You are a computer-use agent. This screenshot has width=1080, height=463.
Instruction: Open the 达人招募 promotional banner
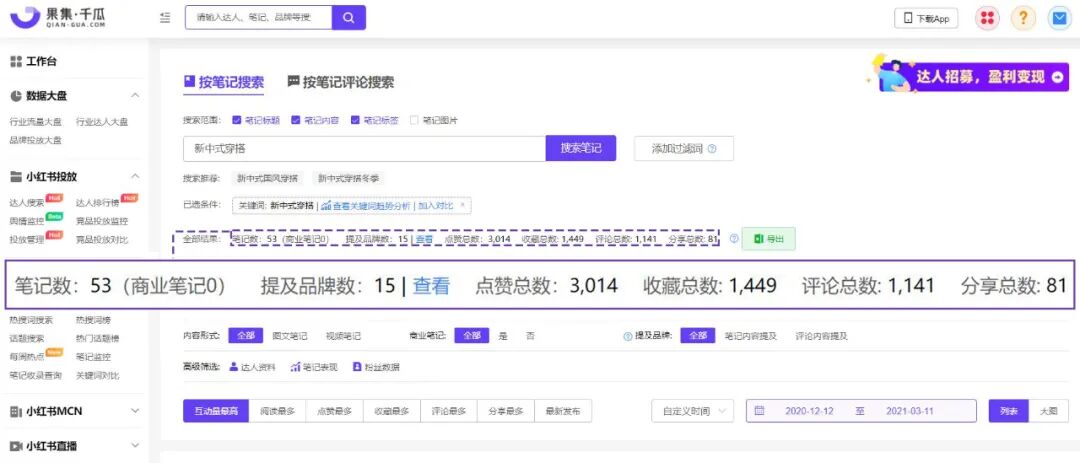click(x=971, y=74)
